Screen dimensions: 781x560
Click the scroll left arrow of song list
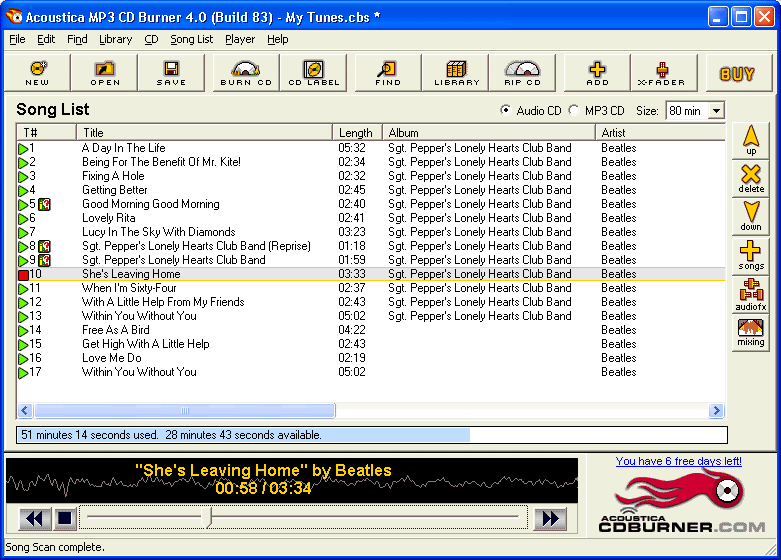coord(25,411)
